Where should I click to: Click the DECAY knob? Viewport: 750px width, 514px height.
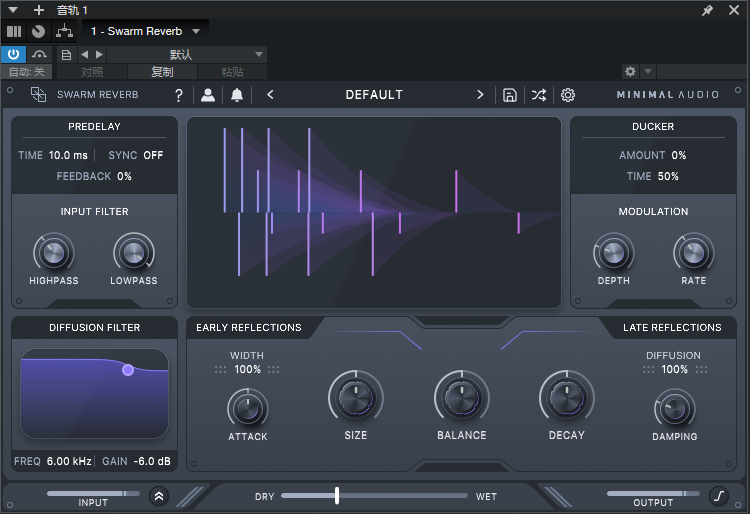[x=567, y=398]
